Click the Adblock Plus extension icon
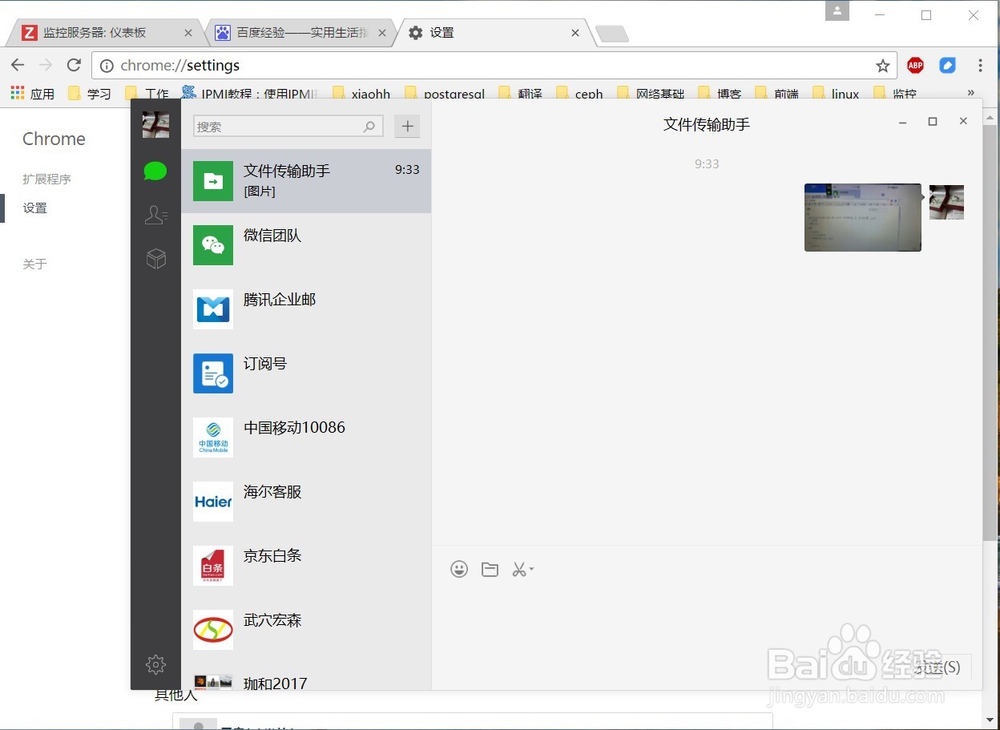1000x730 pixels. coord(915,64)
